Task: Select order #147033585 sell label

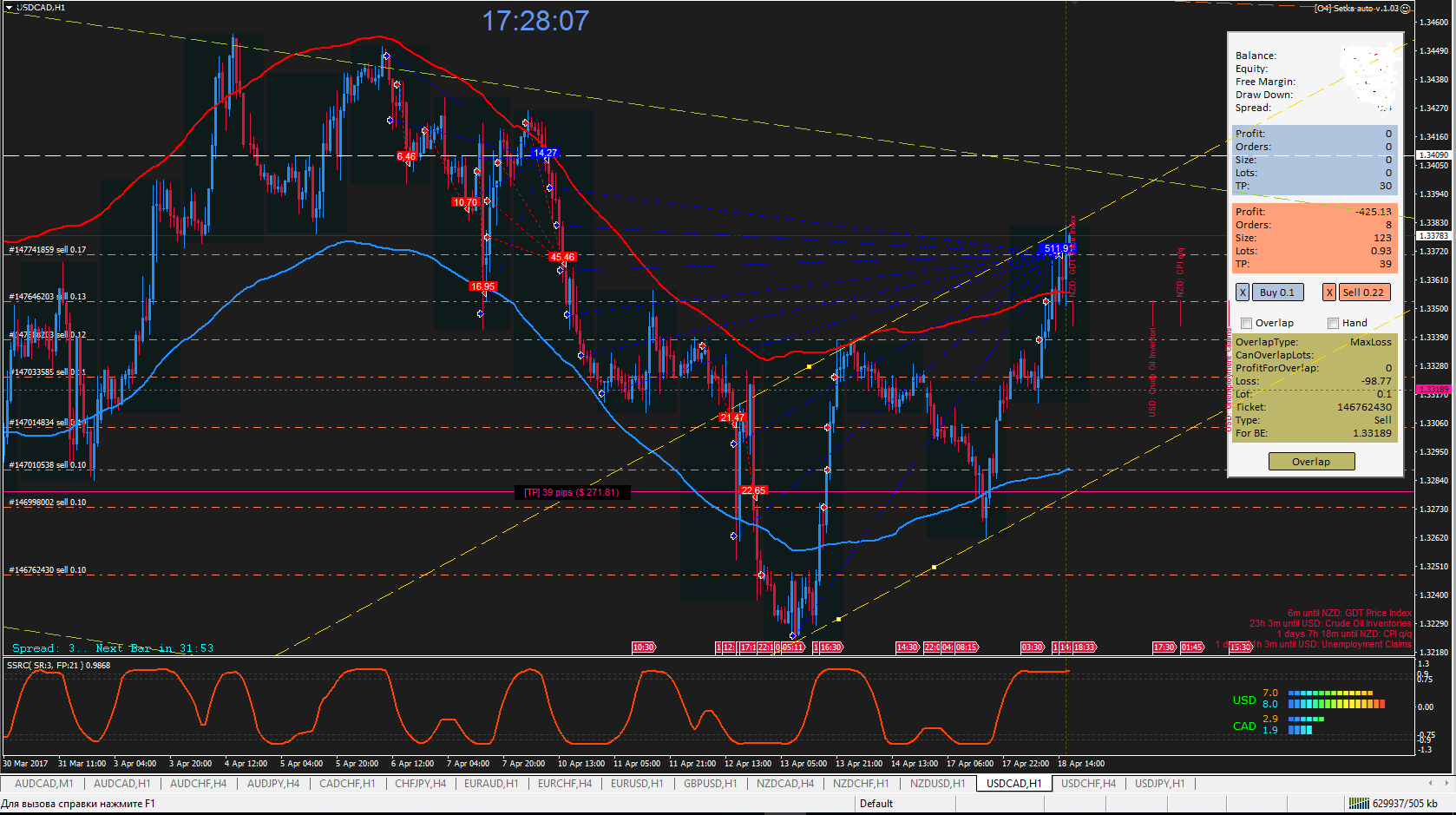Action: click(48, 372)
